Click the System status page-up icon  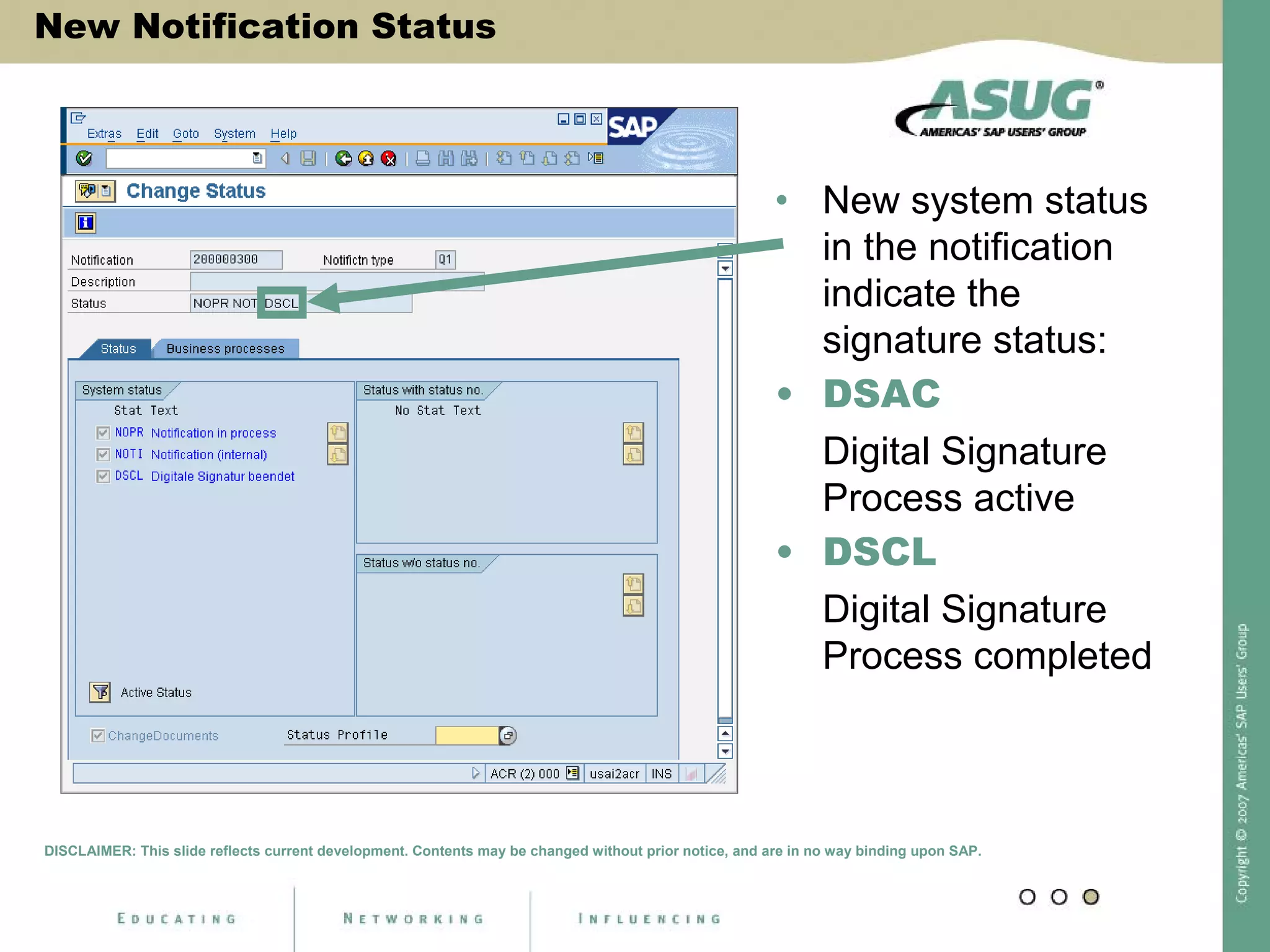tap(337, 432)
